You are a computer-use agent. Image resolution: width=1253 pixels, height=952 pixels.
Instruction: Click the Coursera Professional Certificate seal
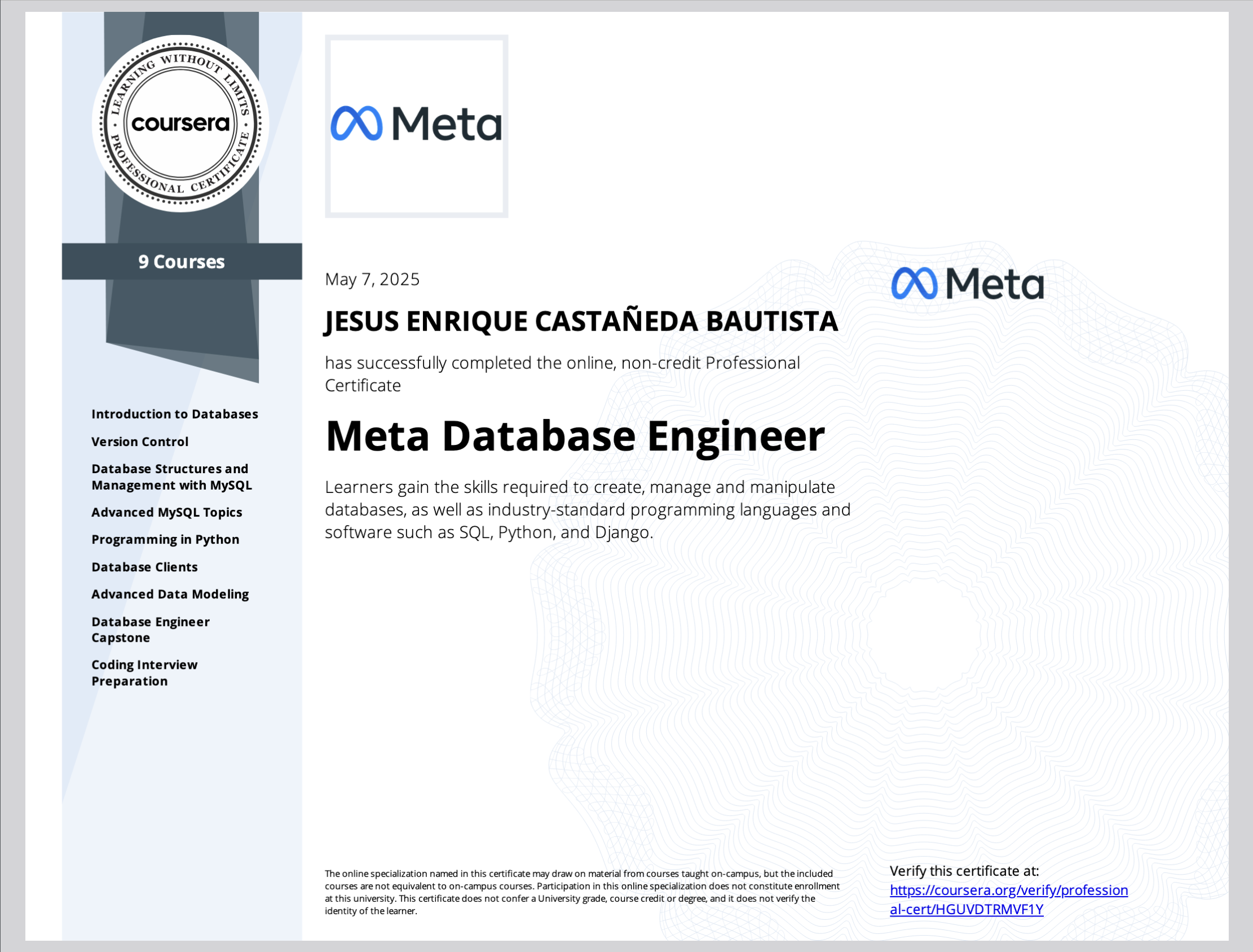pyautogui.click(x=180, y=124)
